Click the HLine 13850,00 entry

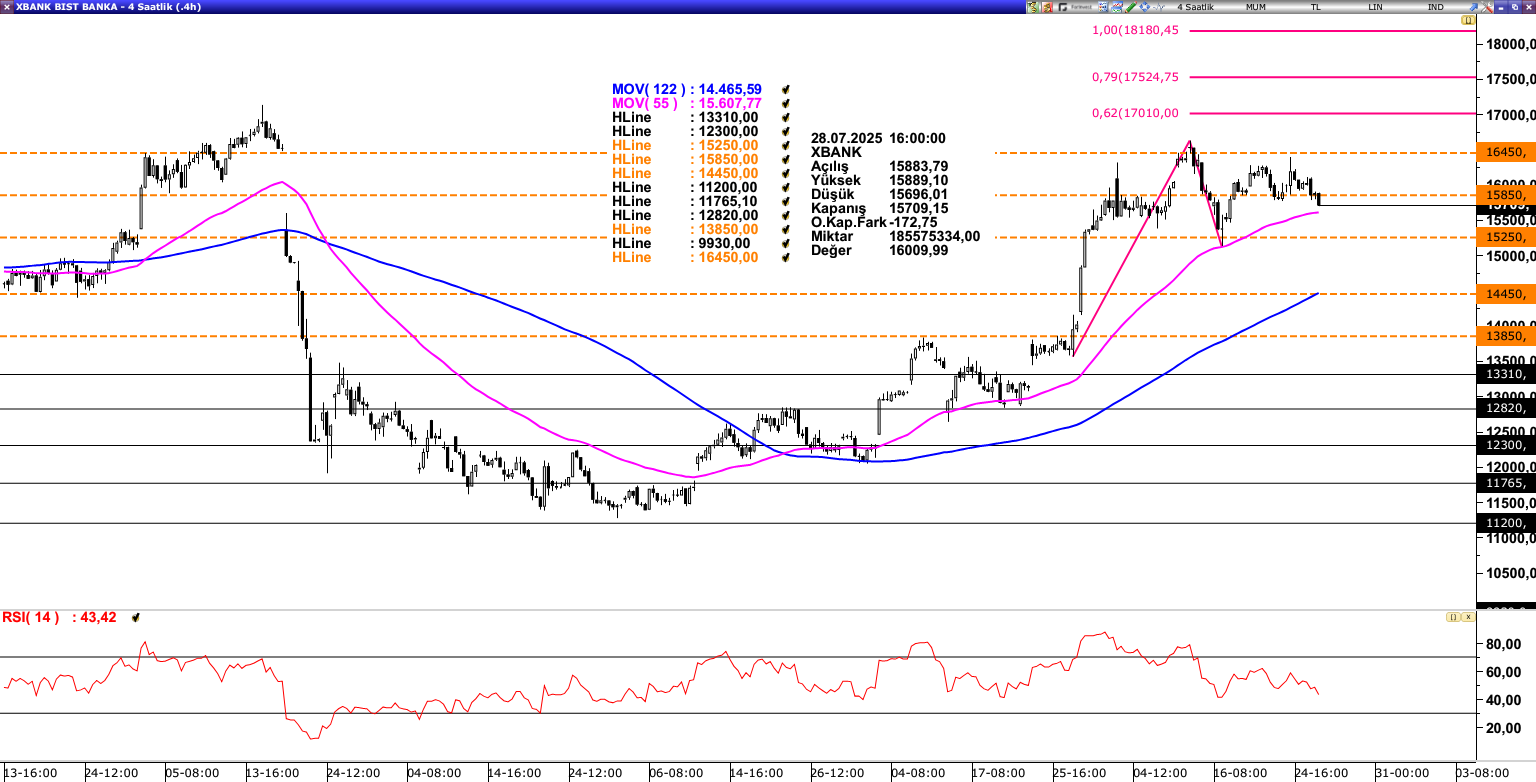click(685, 229)
